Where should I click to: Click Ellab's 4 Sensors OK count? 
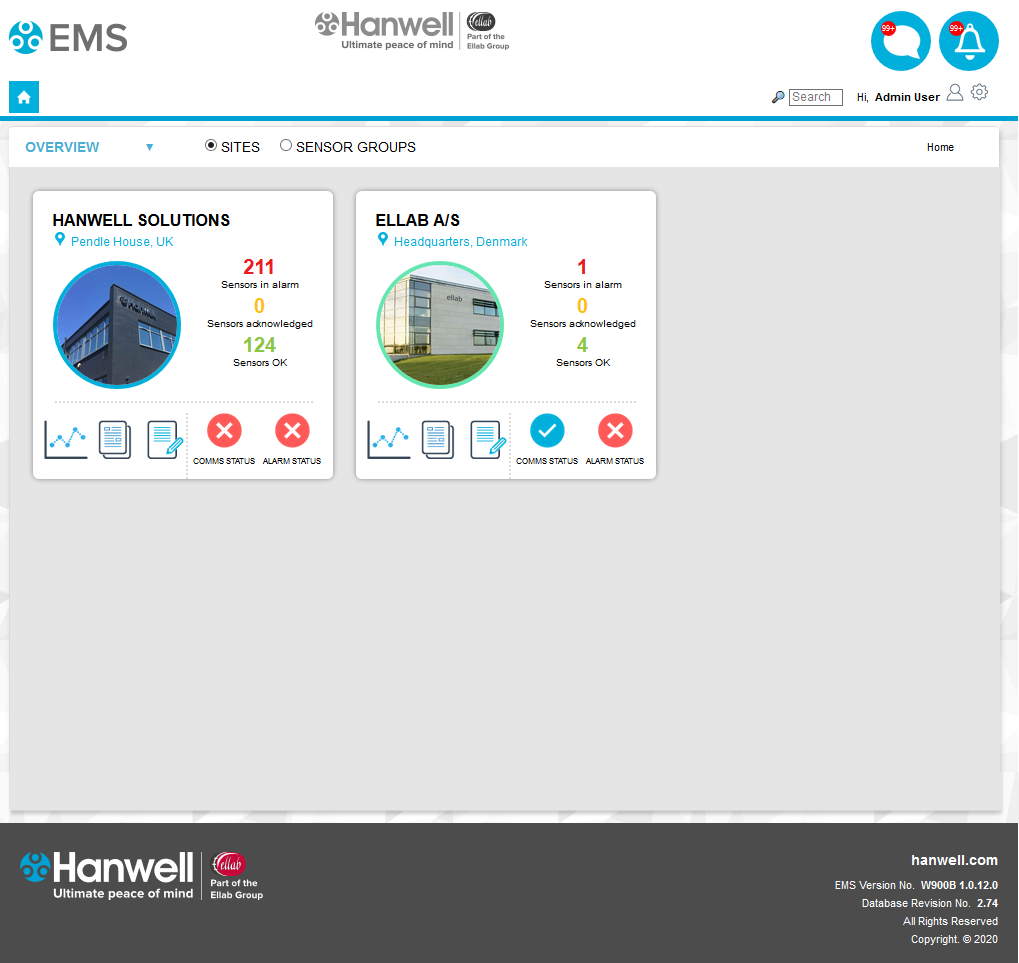point(582,345)
